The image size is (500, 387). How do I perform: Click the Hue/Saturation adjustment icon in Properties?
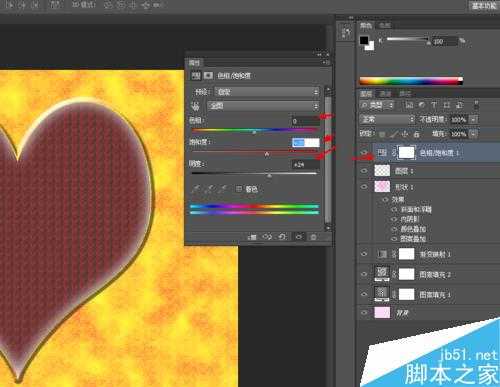[196, 76]
